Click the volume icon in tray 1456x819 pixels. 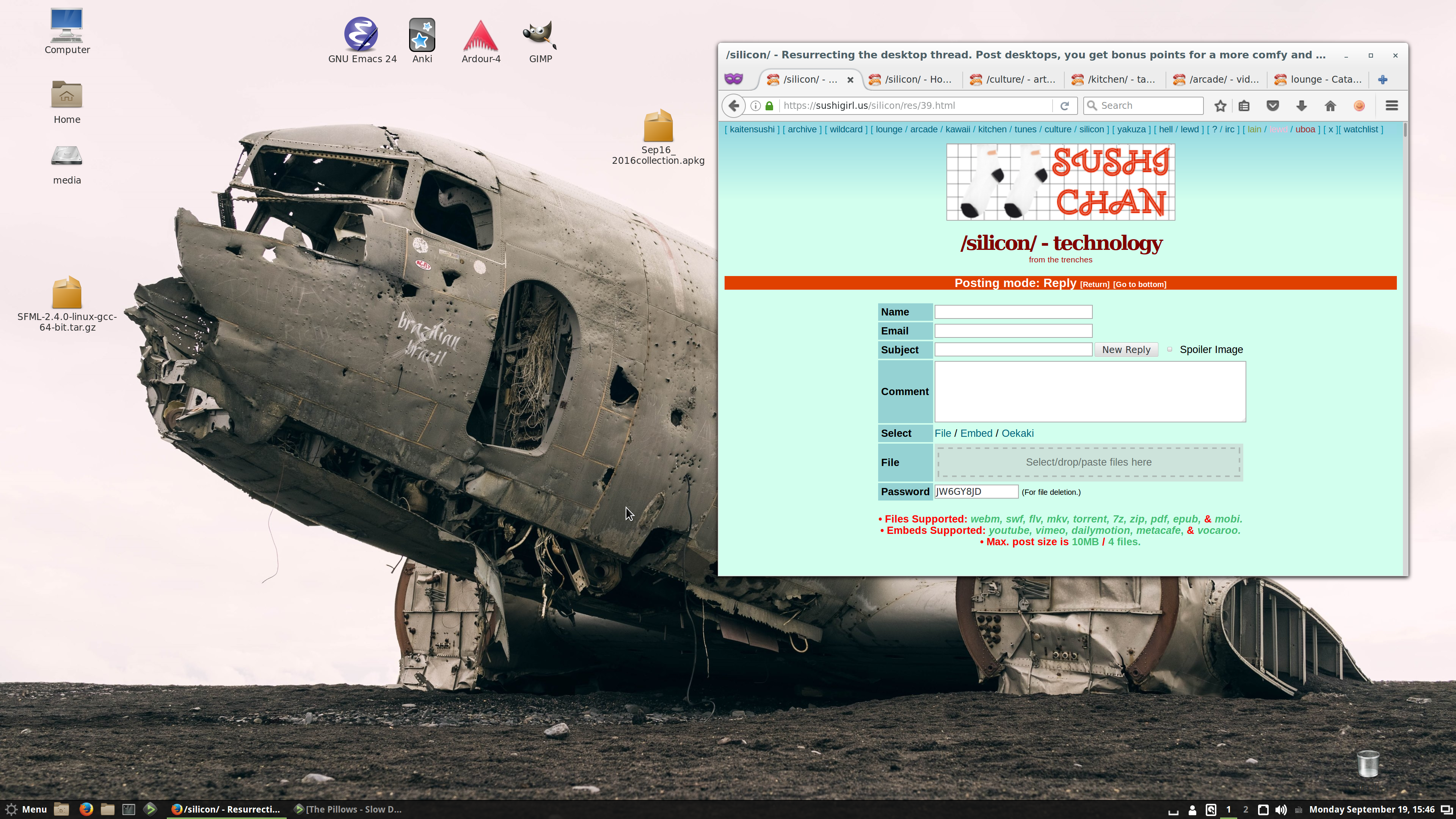(x=1281, y=810)
